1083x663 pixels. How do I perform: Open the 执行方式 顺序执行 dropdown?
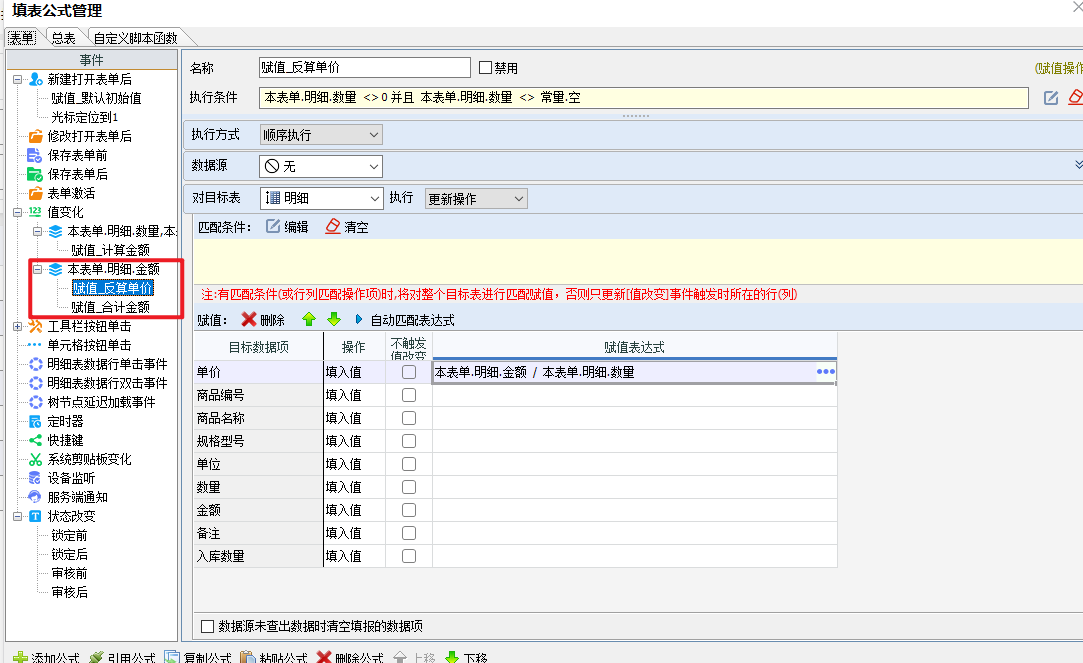point(321,135)
